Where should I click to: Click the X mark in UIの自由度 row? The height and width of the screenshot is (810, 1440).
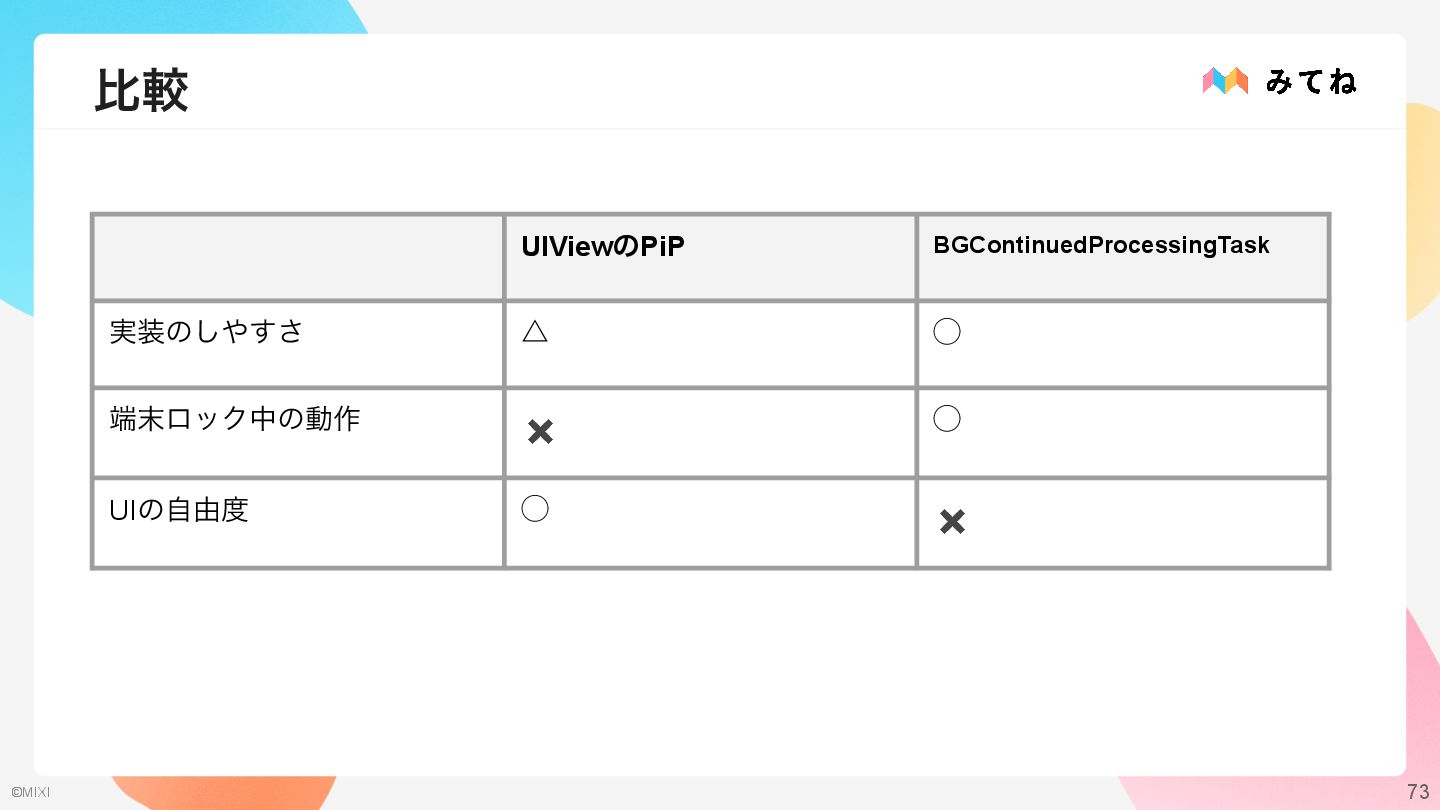click(952, 521)
